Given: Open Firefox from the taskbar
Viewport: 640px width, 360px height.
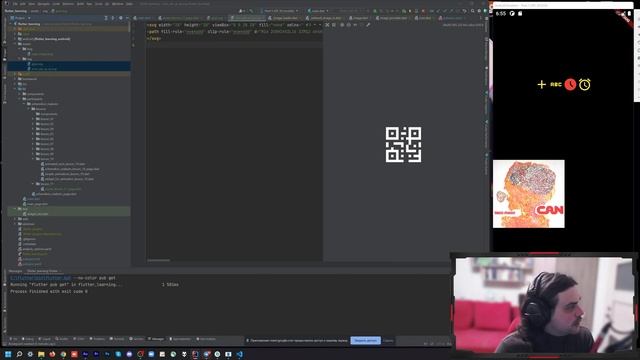Looking at the screenshot, I should 52,354.
